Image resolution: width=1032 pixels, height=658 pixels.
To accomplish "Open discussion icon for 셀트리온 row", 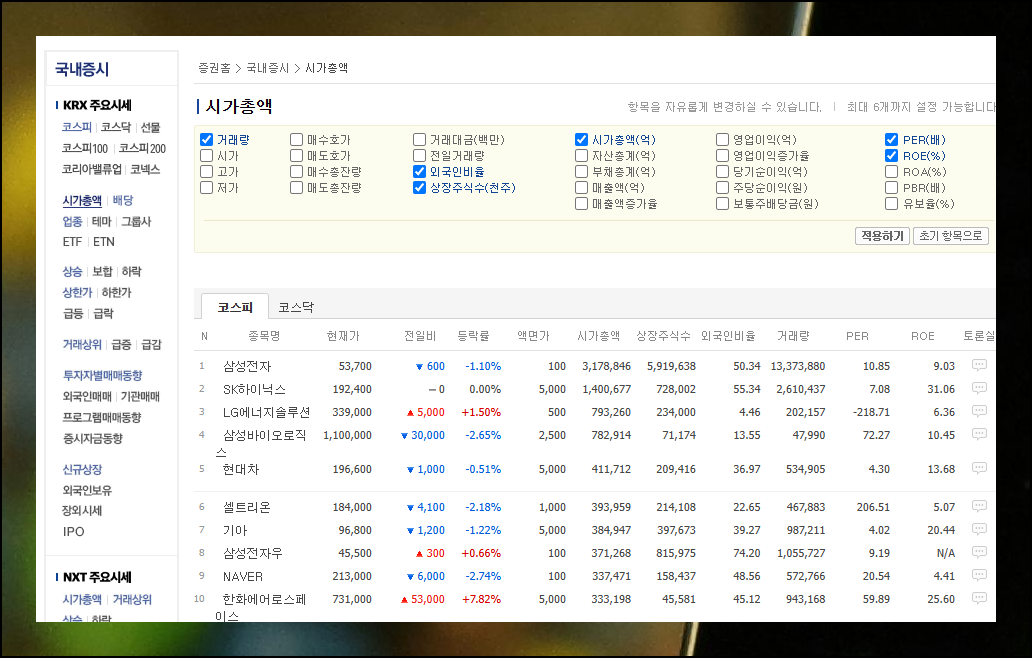I will 979,507.
